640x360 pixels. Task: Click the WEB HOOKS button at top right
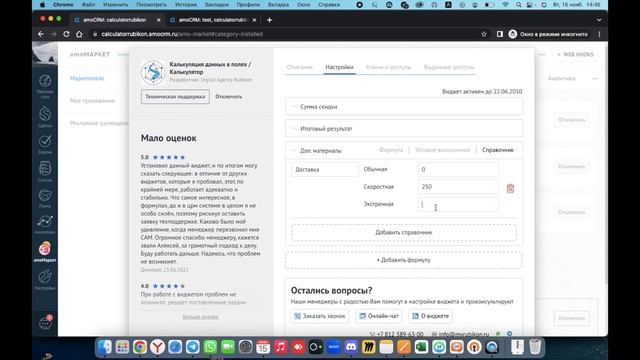[x=575, y=54]
